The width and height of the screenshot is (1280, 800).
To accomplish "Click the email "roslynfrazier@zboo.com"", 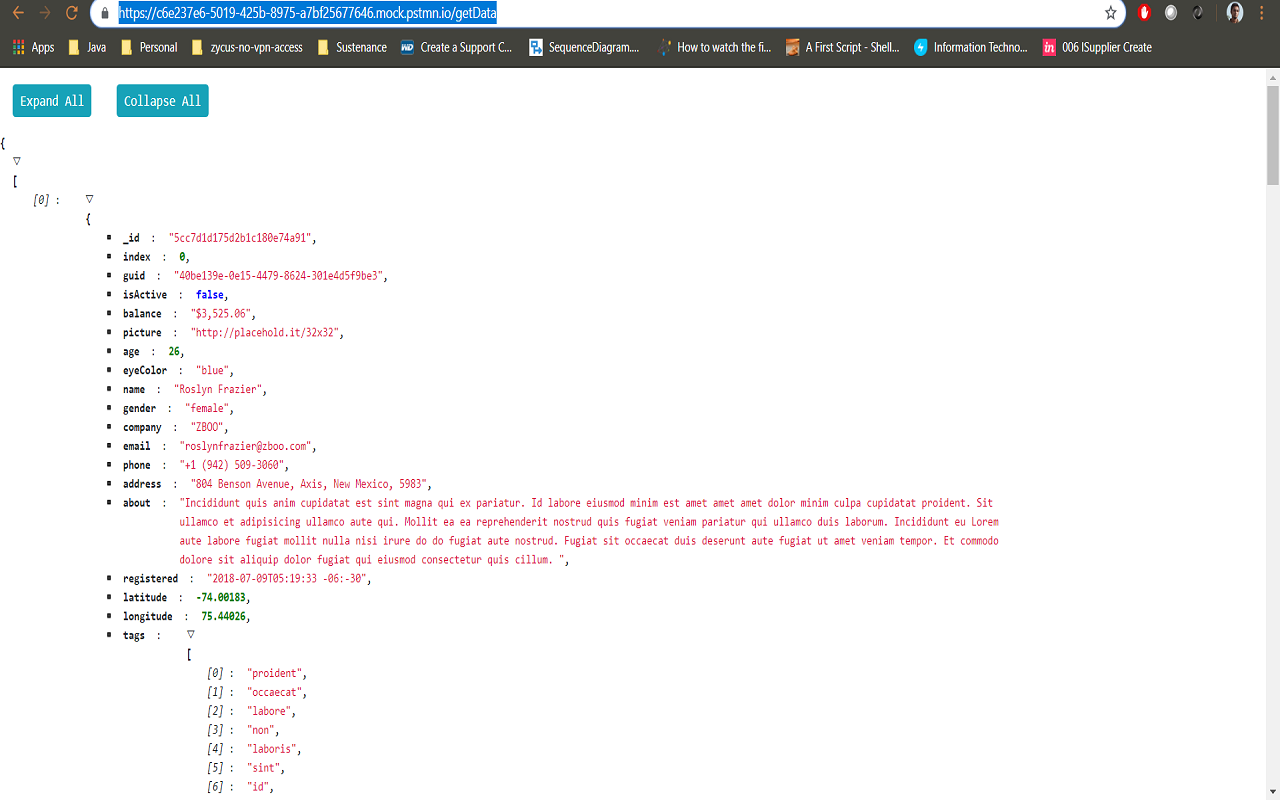I will click(x=247, y=447).
